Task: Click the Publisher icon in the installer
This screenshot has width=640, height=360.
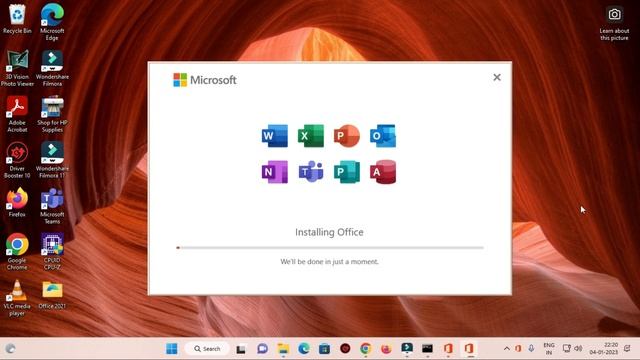Action: 347,172
